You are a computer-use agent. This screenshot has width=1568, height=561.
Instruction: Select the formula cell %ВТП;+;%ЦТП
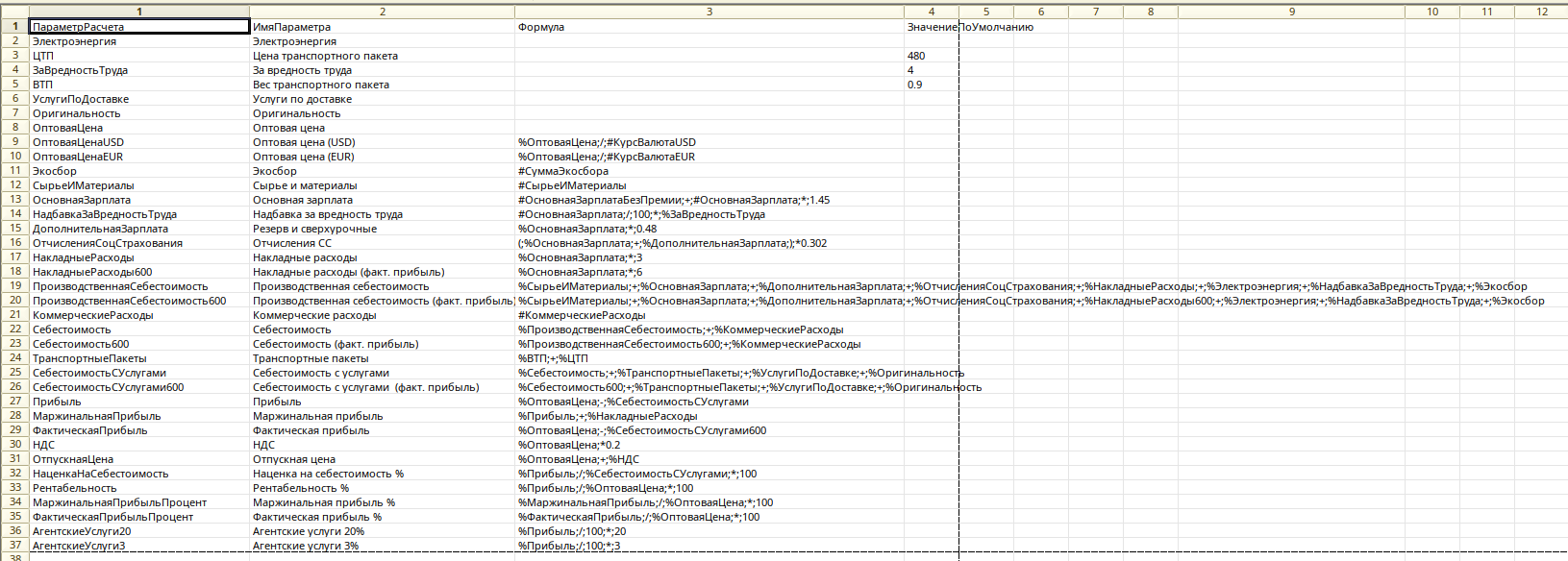pyautogui.click(x=553, y=358)
